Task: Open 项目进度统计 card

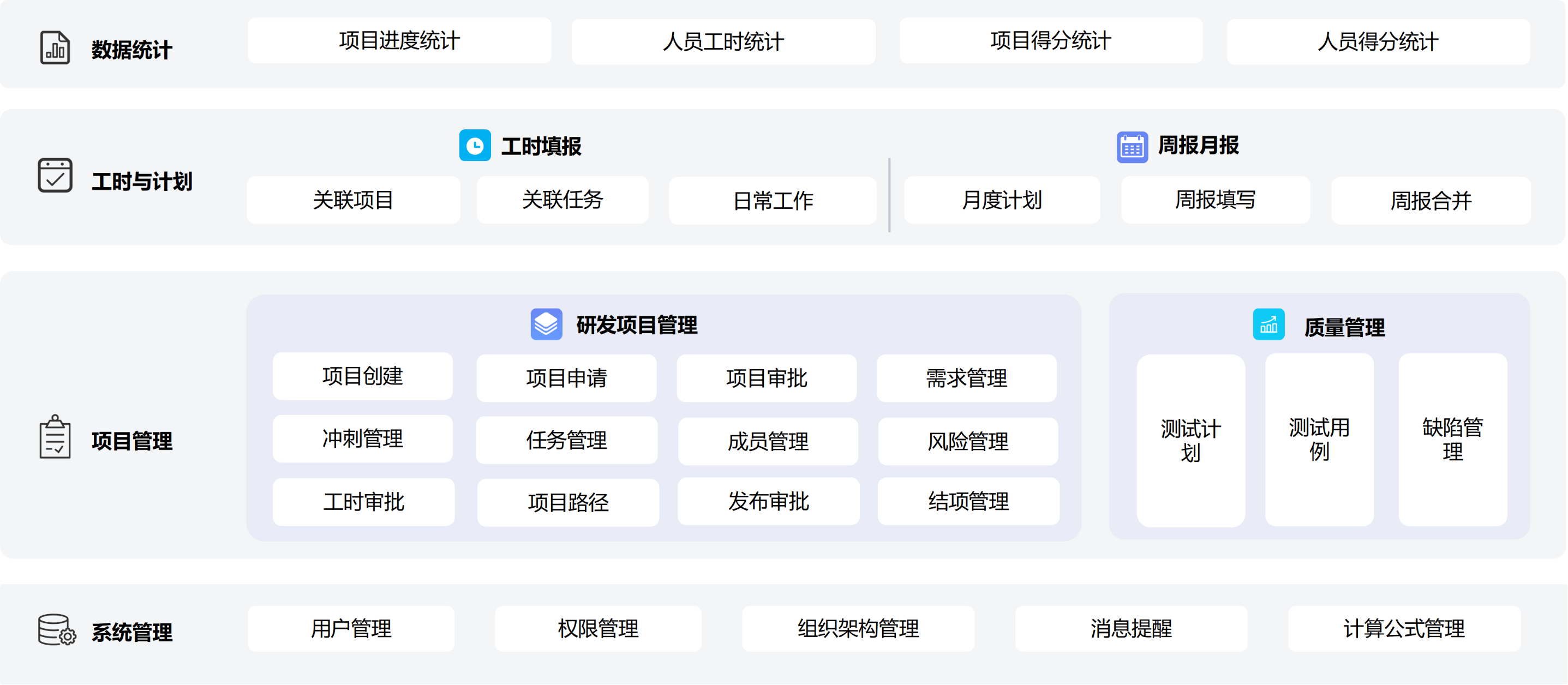Action: tap(399, 41)
